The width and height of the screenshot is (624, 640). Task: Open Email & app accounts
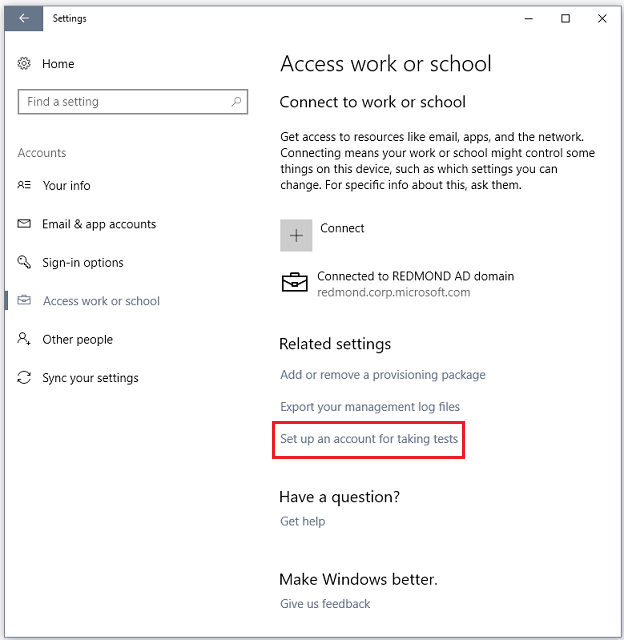(99, 224)
